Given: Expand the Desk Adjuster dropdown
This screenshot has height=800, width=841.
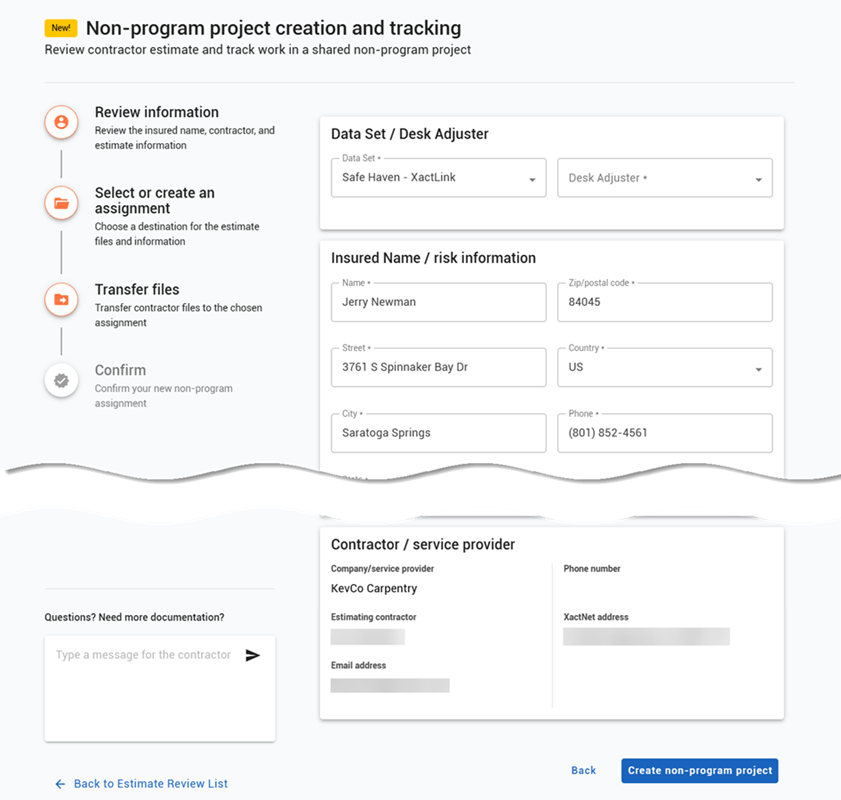Looking at the screenshot, I should coord(665,177).
